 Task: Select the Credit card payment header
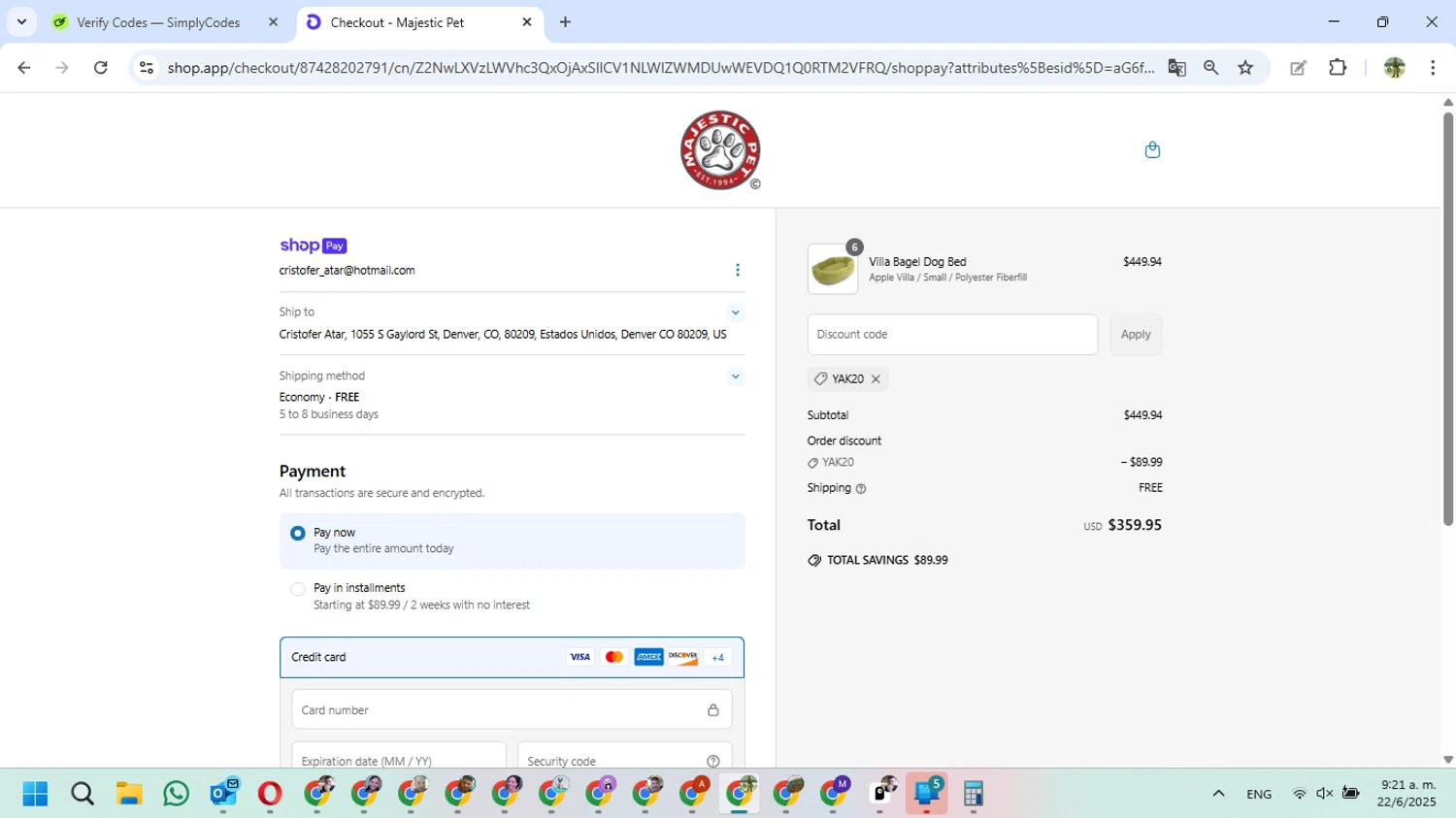[512, 657]
